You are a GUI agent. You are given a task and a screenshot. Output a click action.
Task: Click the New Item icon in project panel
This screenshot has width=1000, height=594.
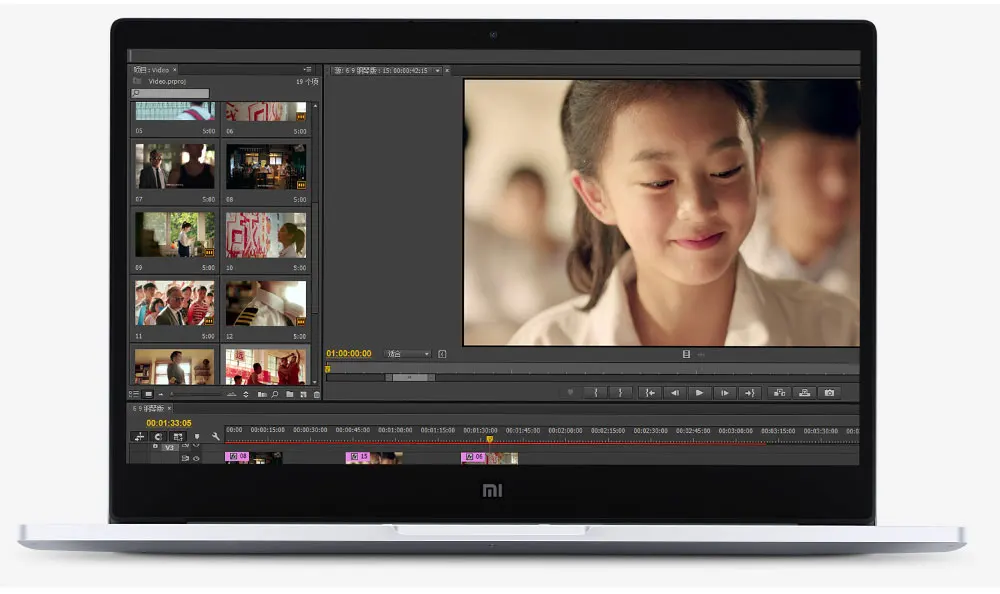304,394
